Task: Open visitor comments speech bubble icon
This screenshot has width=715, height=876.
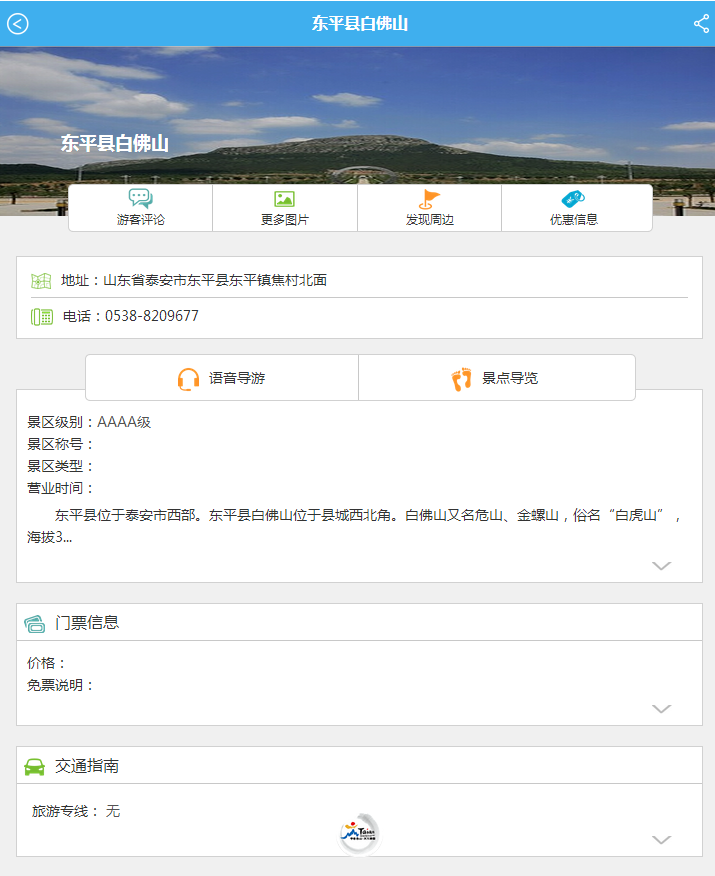Action: (x=140, y=199)
